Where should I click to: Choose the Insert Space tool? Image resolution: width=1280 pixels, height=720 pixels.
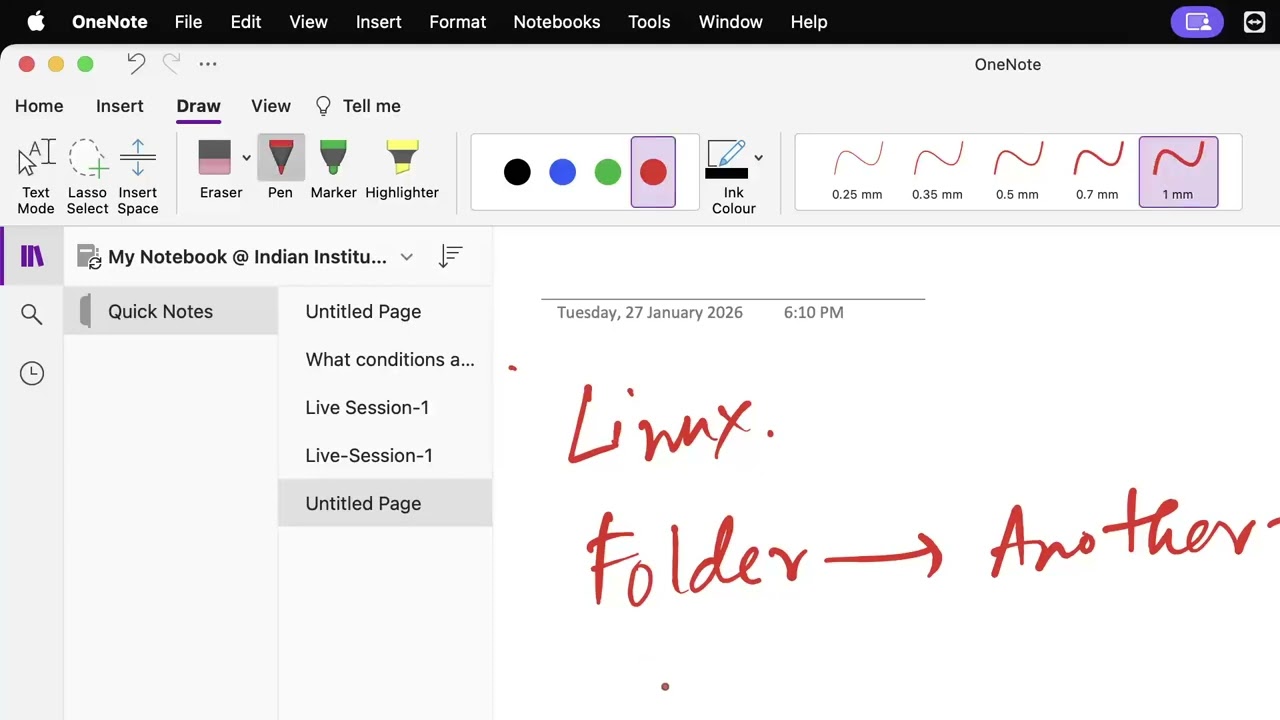pos(138,176)
